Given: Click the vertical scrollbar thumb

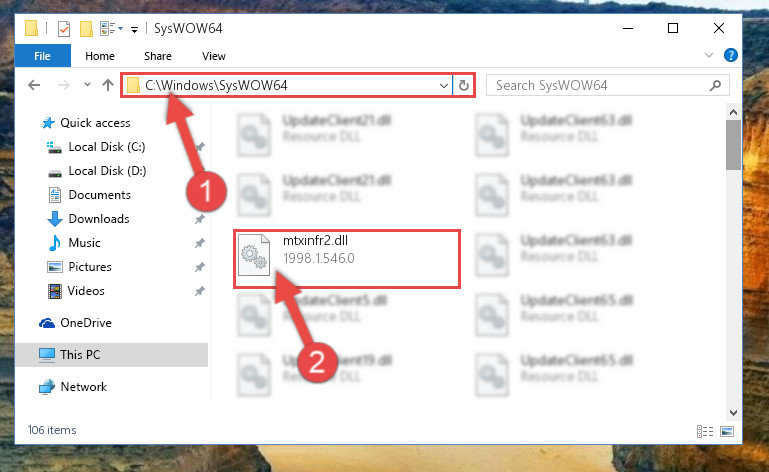Looking at the screenshot, I should 733,144.
